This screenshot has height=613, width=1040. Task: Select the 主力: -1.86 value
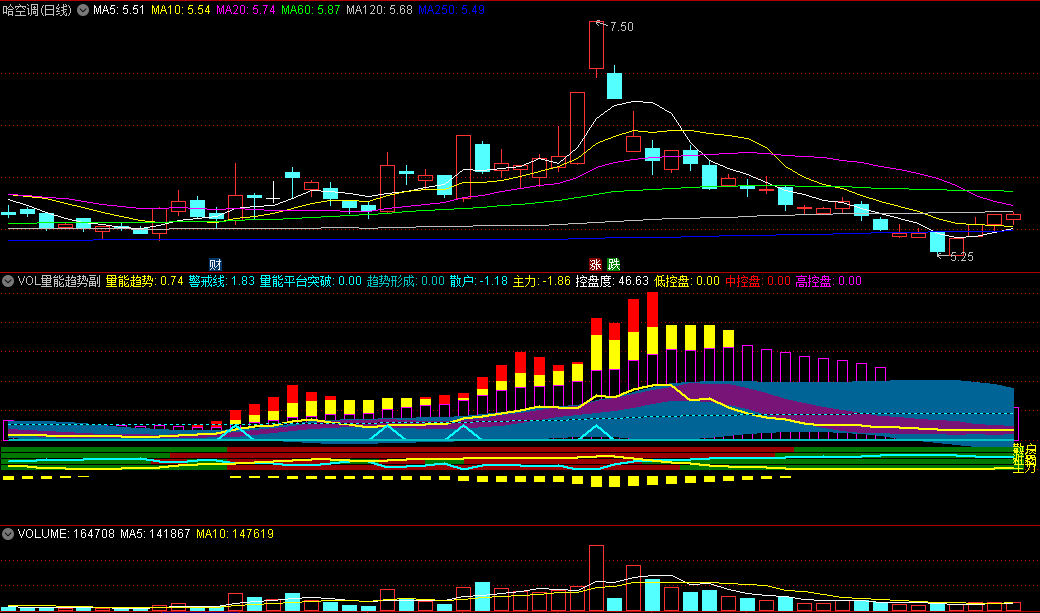coord(542,281)
